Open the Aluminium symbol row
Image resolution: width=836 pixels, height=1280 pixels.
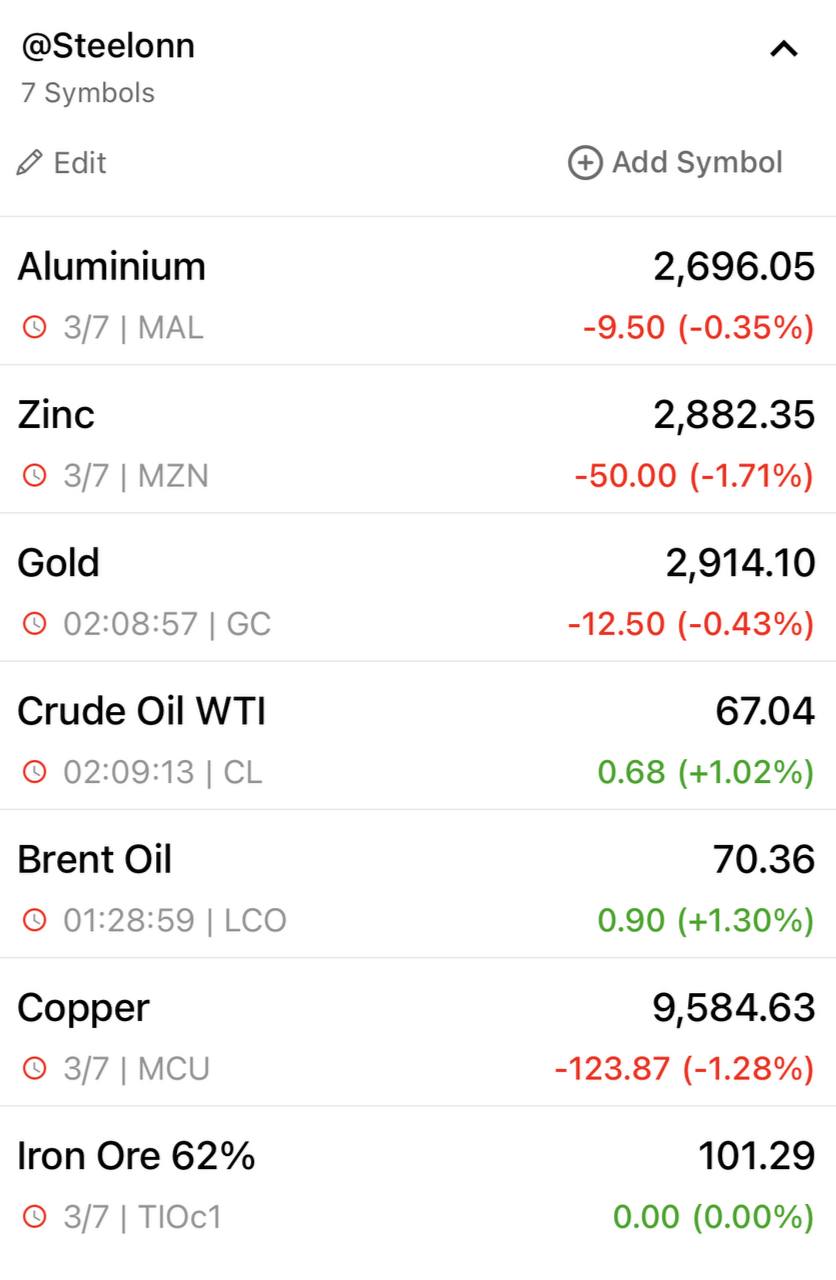coord(418,291)
